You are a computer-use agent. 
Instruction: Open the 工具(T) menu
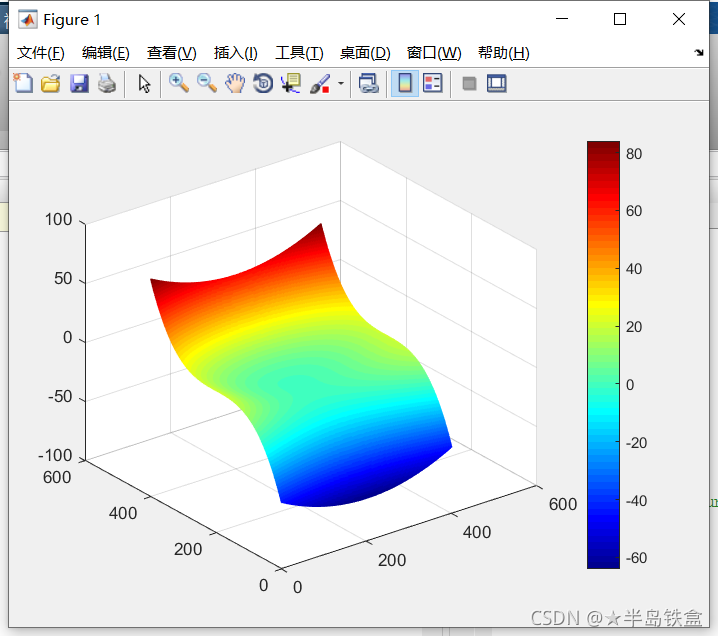coord(299,53)
